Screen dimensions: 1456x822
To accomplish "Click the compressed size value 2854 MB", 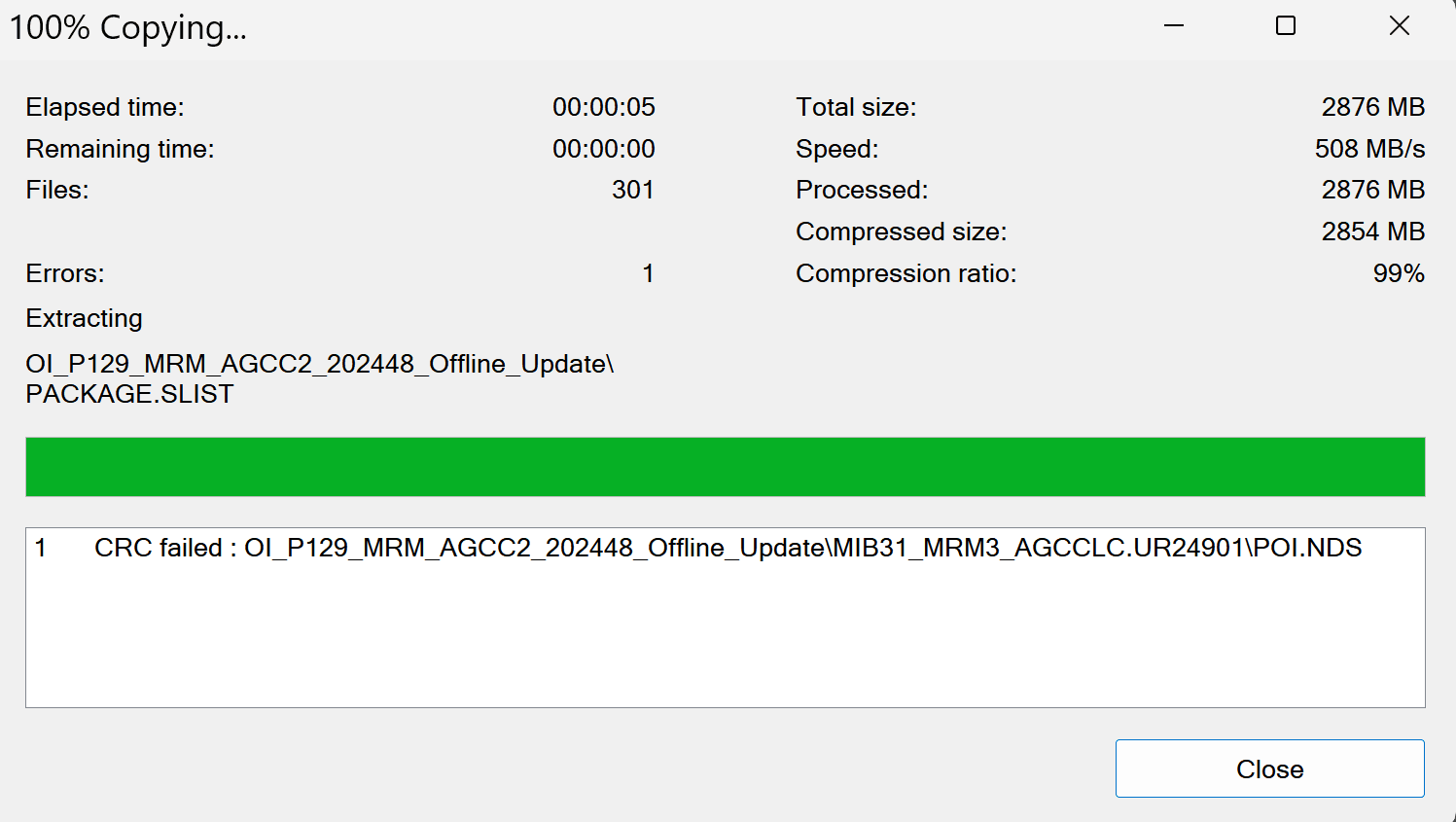I will click(1372, 232).
